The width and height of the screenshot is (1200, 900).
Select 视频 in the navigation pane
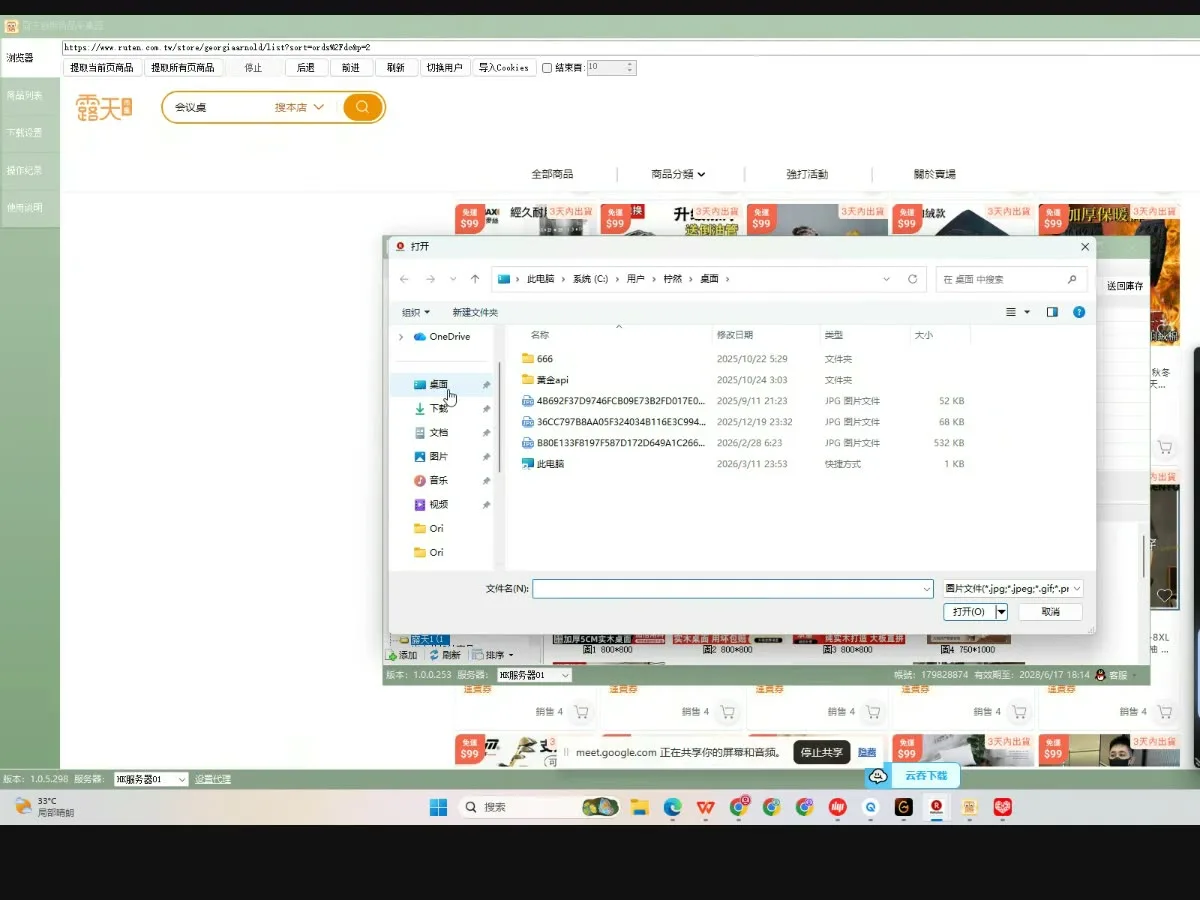[x=431, y=505]
